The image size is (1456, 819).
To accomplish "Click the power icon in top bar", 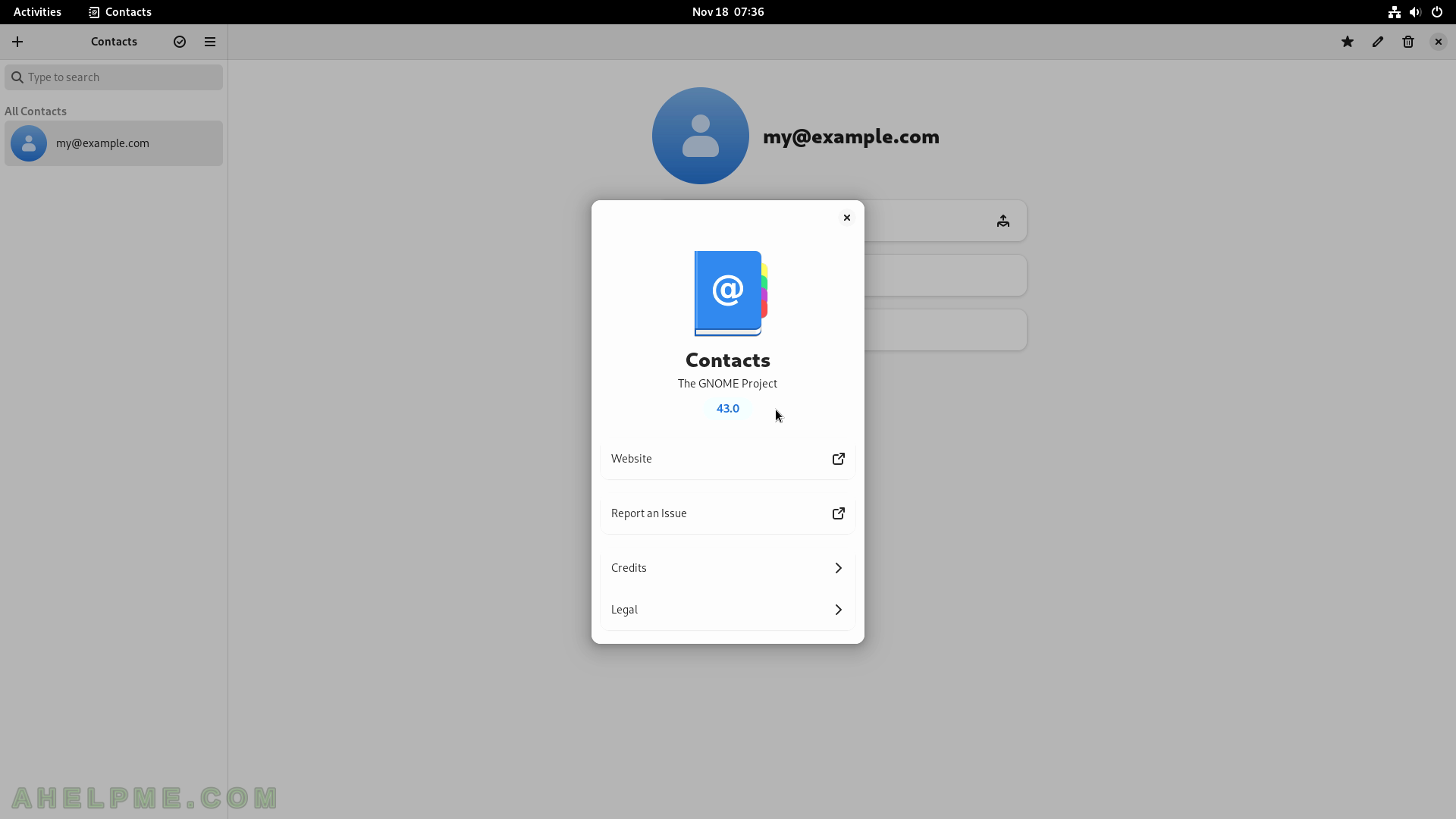I will click(x=1437, y=12).
